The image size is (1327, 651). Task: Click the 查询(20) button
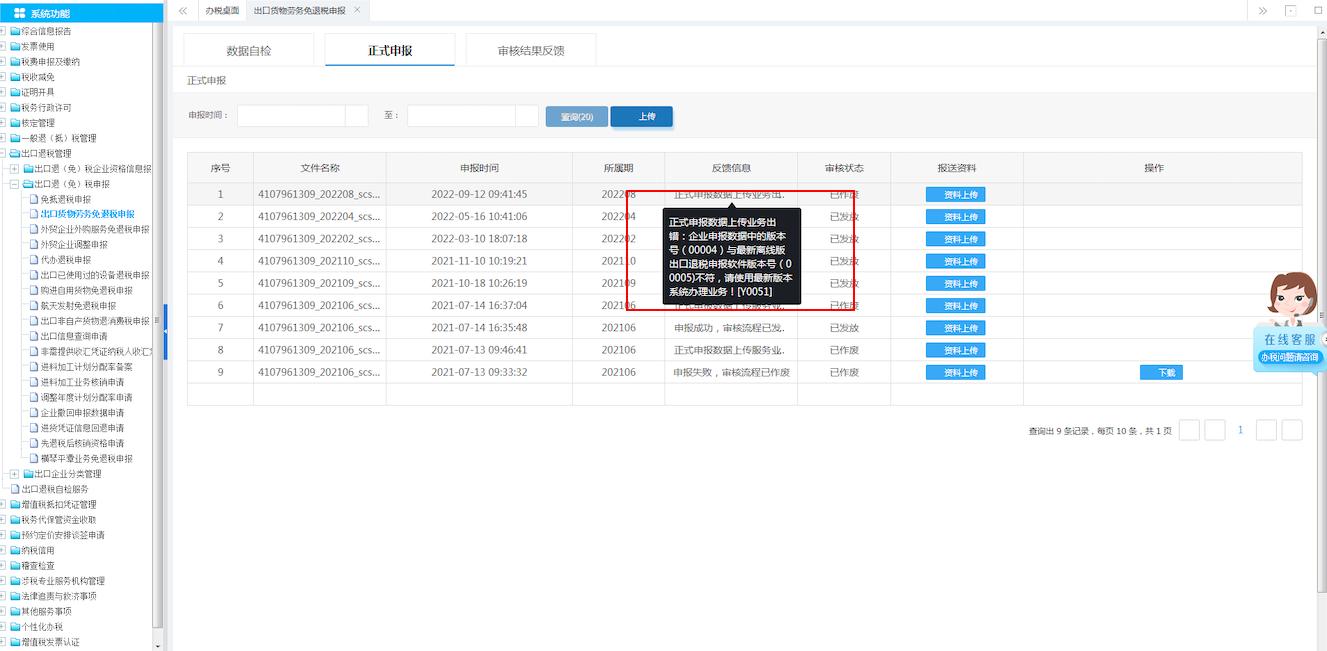pos(577,117)
